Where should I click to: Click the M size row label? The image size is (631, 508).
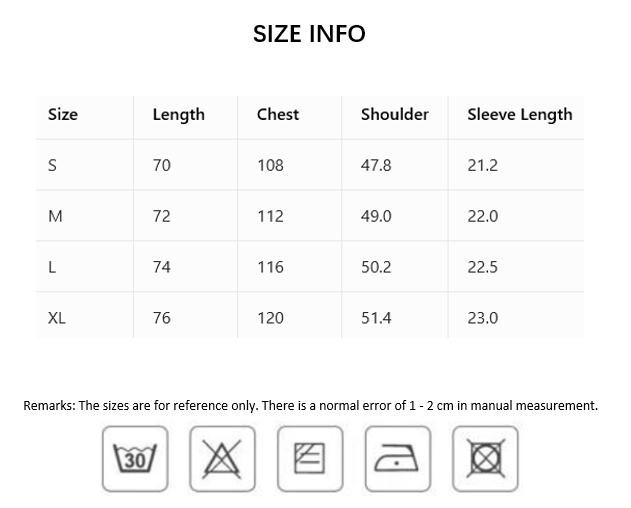coord(55,216)
